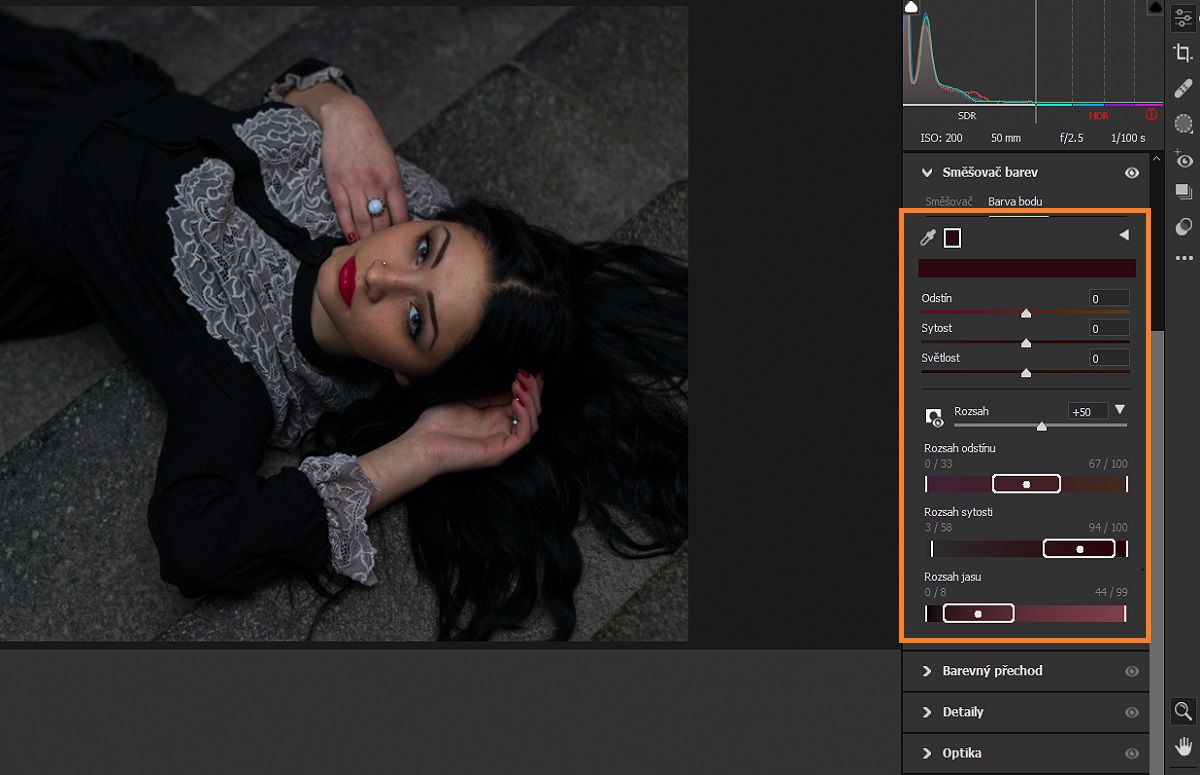
Task: Click the Světlost value field
Action: (x=1109, y=358)
